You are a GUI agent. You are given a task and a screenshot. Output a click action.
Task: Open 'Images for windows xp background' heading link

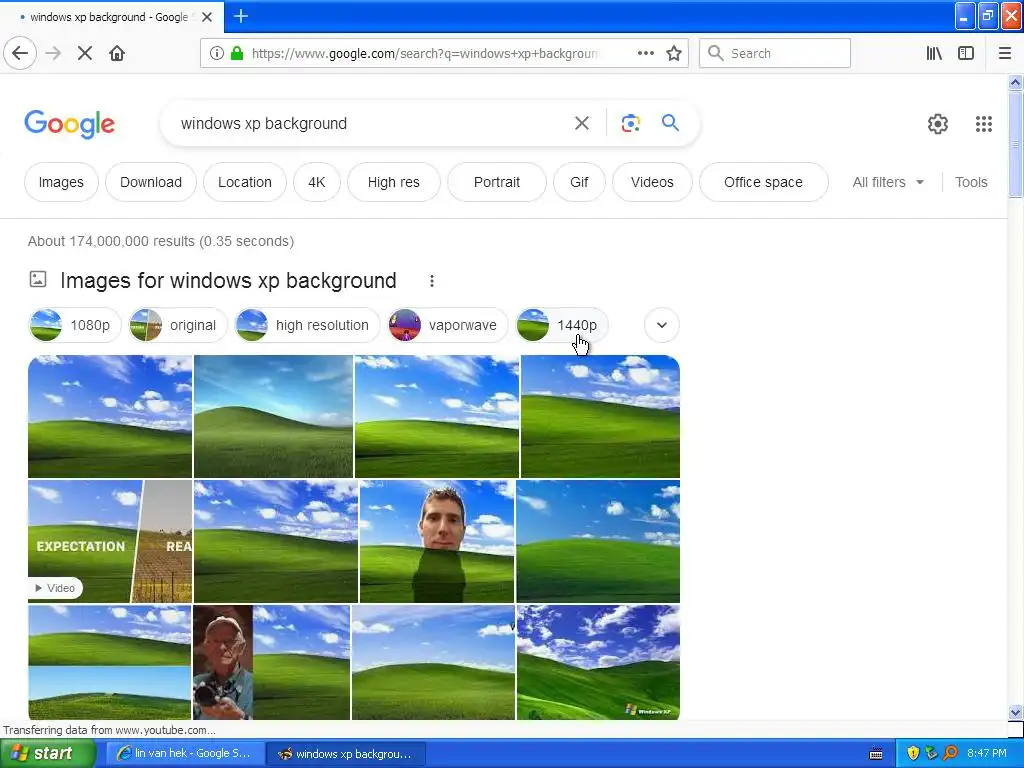(x=228, y=281)
